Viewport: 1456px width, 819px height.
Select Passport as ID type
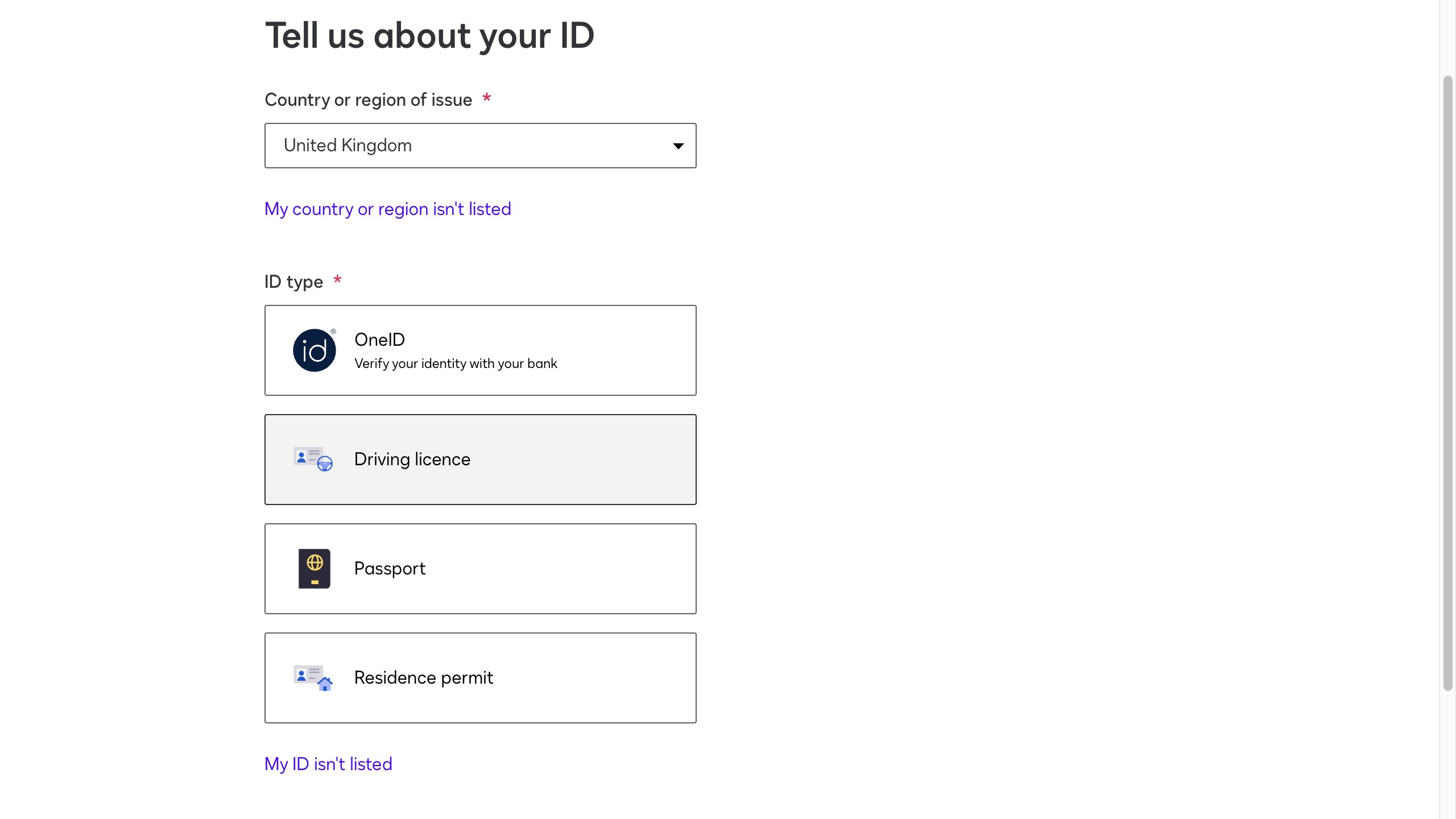tap(390, 568)
